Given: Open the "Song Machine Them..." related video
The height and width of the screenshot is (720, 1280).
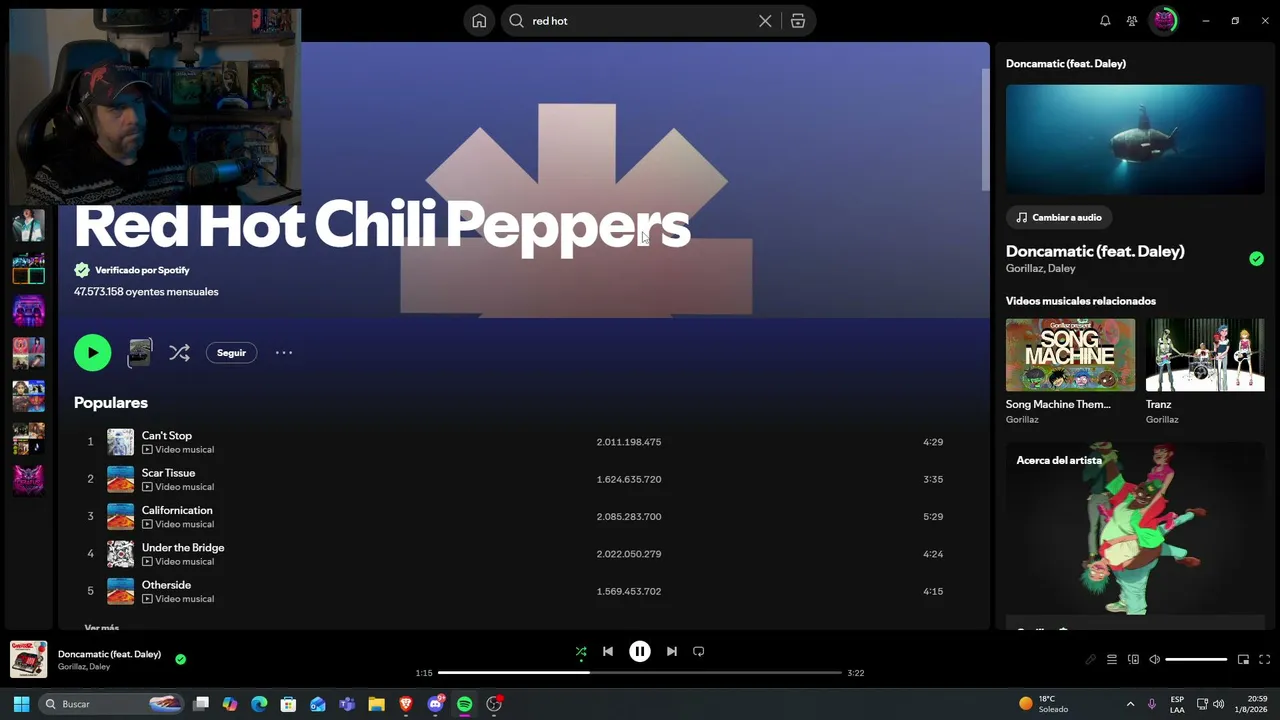Looking at the screenshot, I should click(1070, 355).
